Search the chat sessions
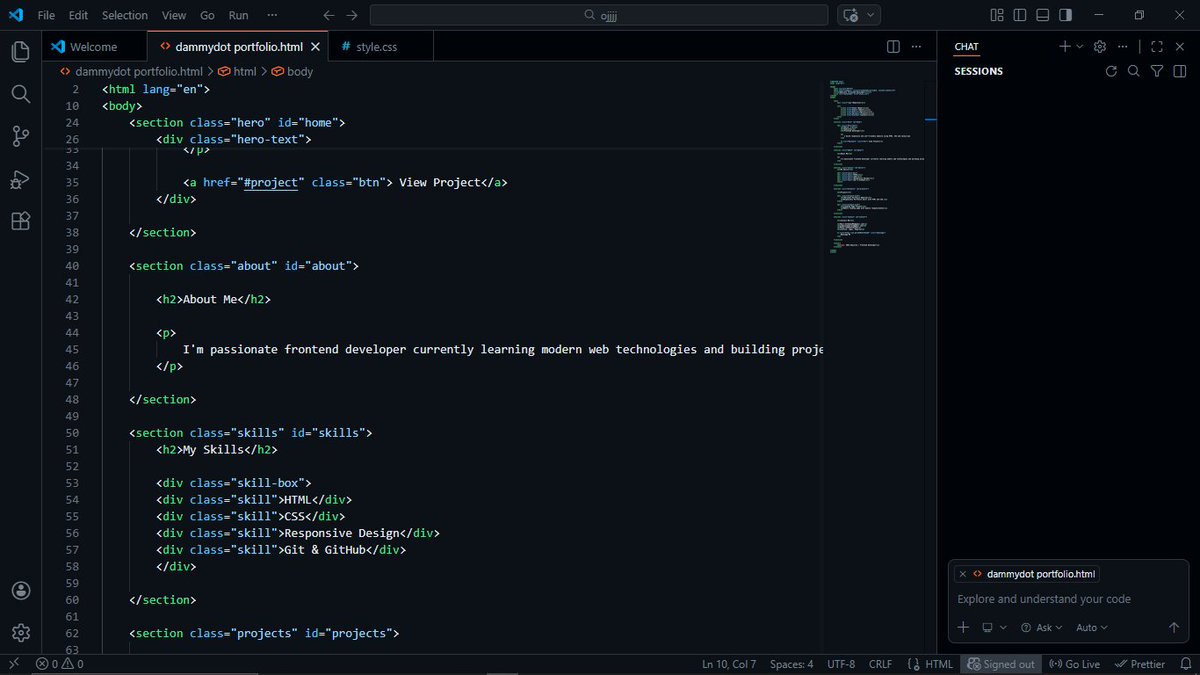Screen dimensions: 1200x675 (x=1133, y=71)
